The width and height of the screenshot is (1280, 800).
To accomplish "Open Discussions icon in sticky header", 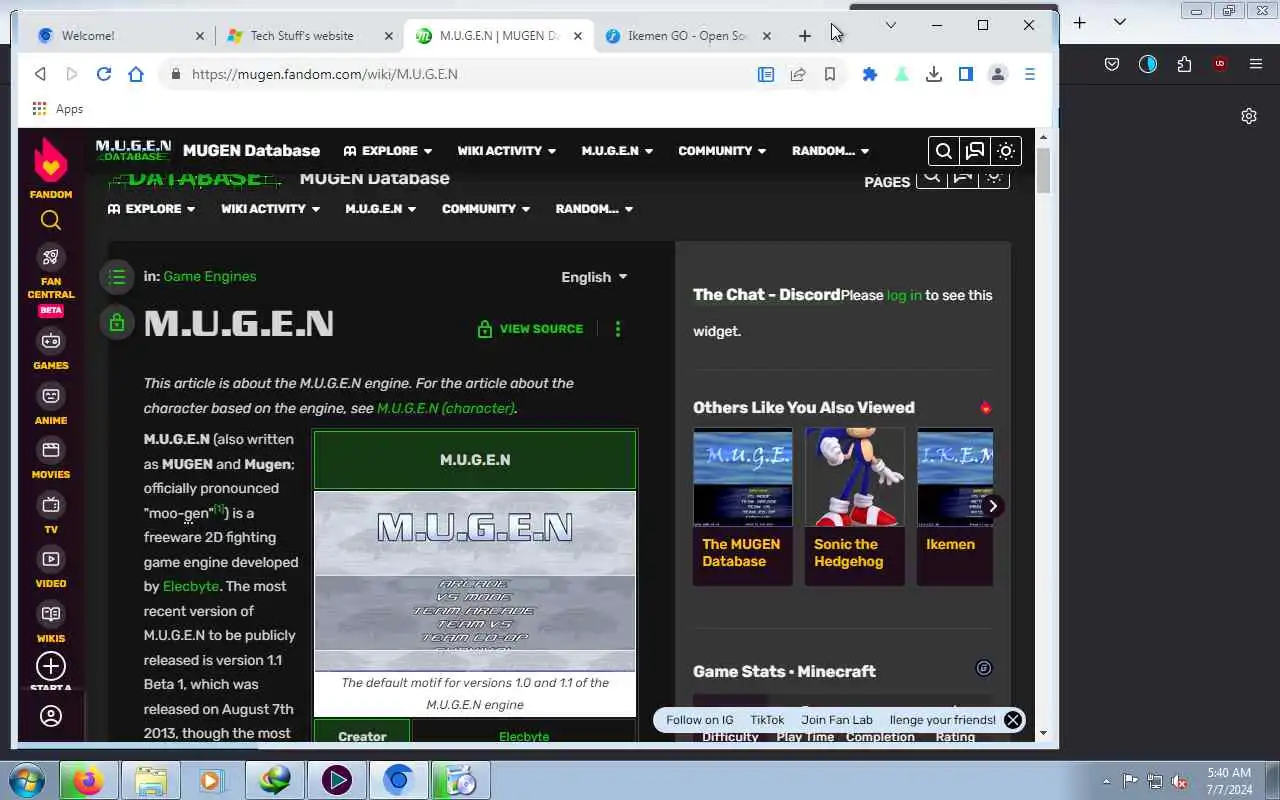I will pyautogui.click(x=975, y=151).
